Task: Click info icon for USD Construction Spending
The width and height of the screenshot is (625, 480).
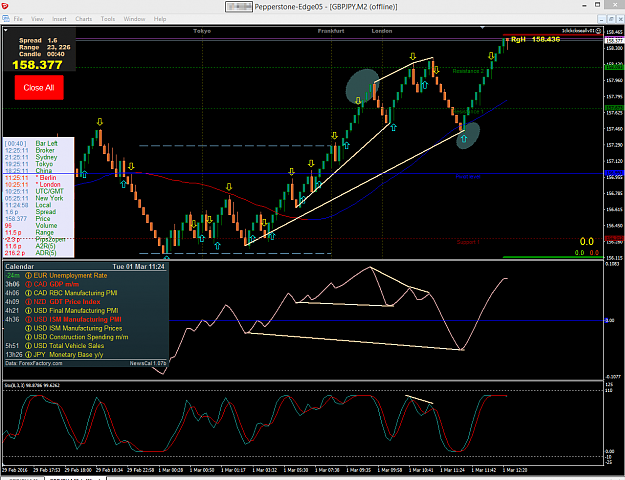Action: click(x=28, y=337)
